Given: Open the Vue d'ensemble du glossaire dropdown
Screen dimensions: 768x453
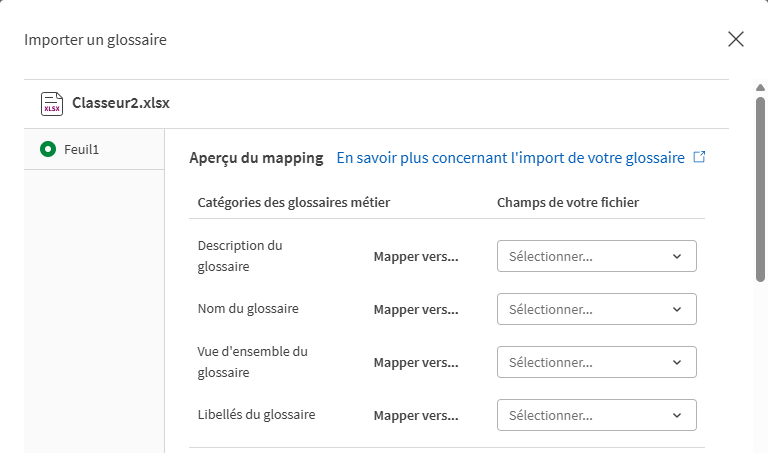Looking at the screenshot, I should click(x=597, y=362).
